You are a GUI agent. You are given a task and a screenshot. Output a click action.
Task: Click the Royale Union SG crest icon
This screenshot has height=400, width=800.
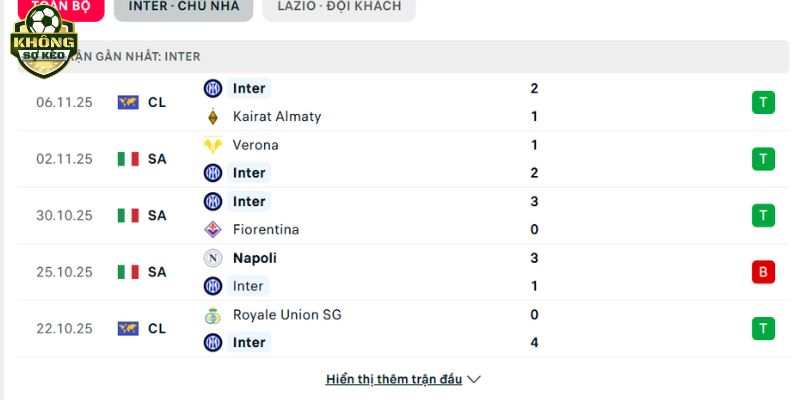click(212, 314)
